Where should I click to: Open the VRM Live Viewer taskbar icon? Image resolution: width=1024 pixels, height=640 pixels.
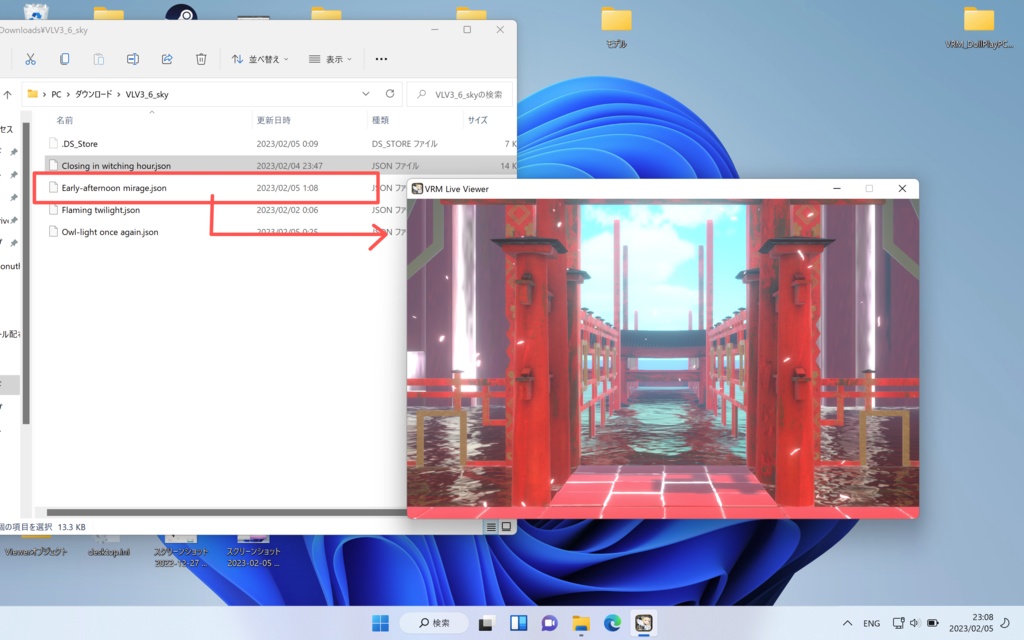645,622
